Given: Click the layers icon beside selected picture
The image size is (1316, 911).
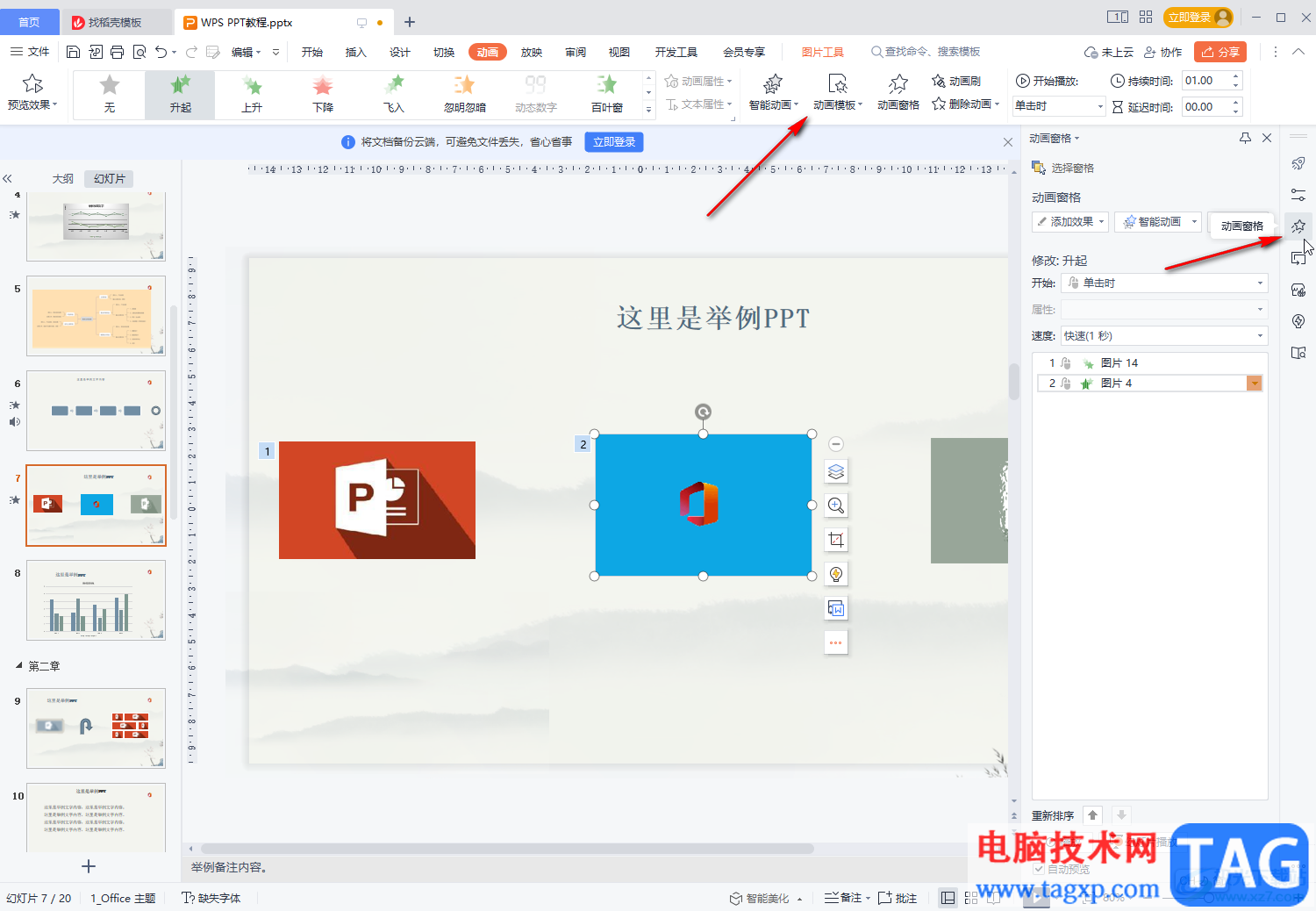Looking at the screenshot, I should pos(836,471).
